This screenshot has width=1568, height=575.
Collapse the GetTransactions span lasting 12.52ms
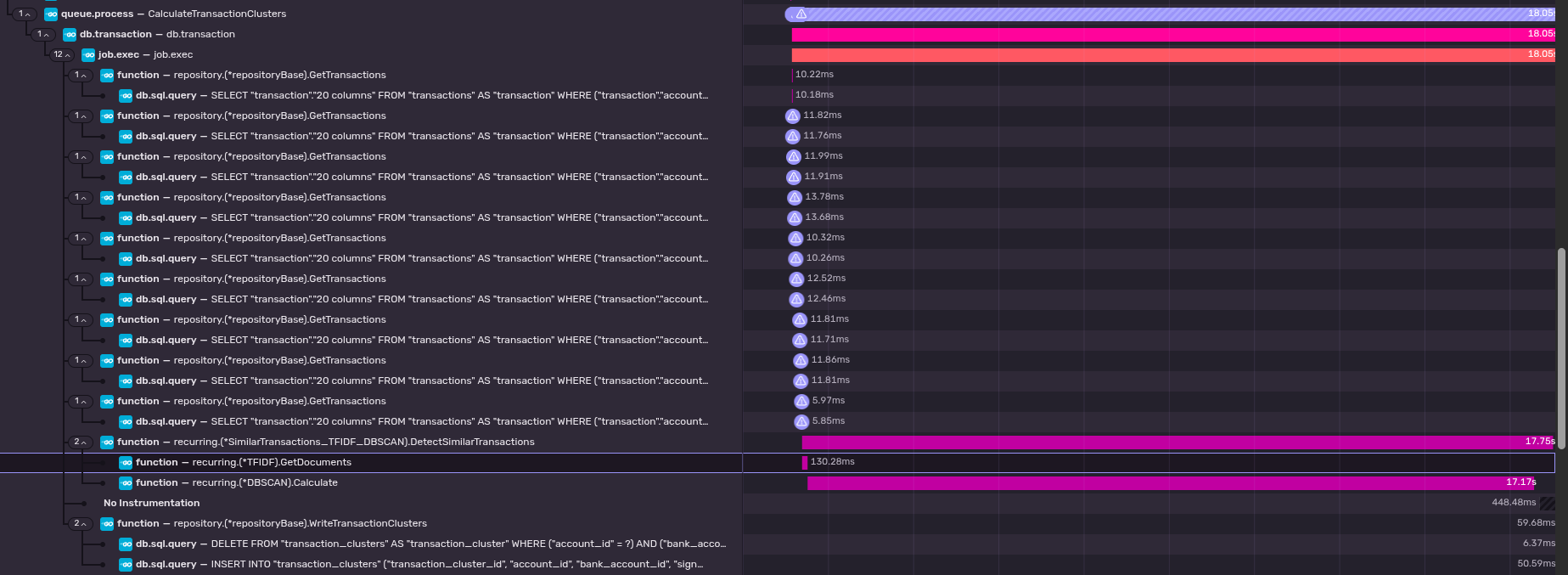pos(81,279)
